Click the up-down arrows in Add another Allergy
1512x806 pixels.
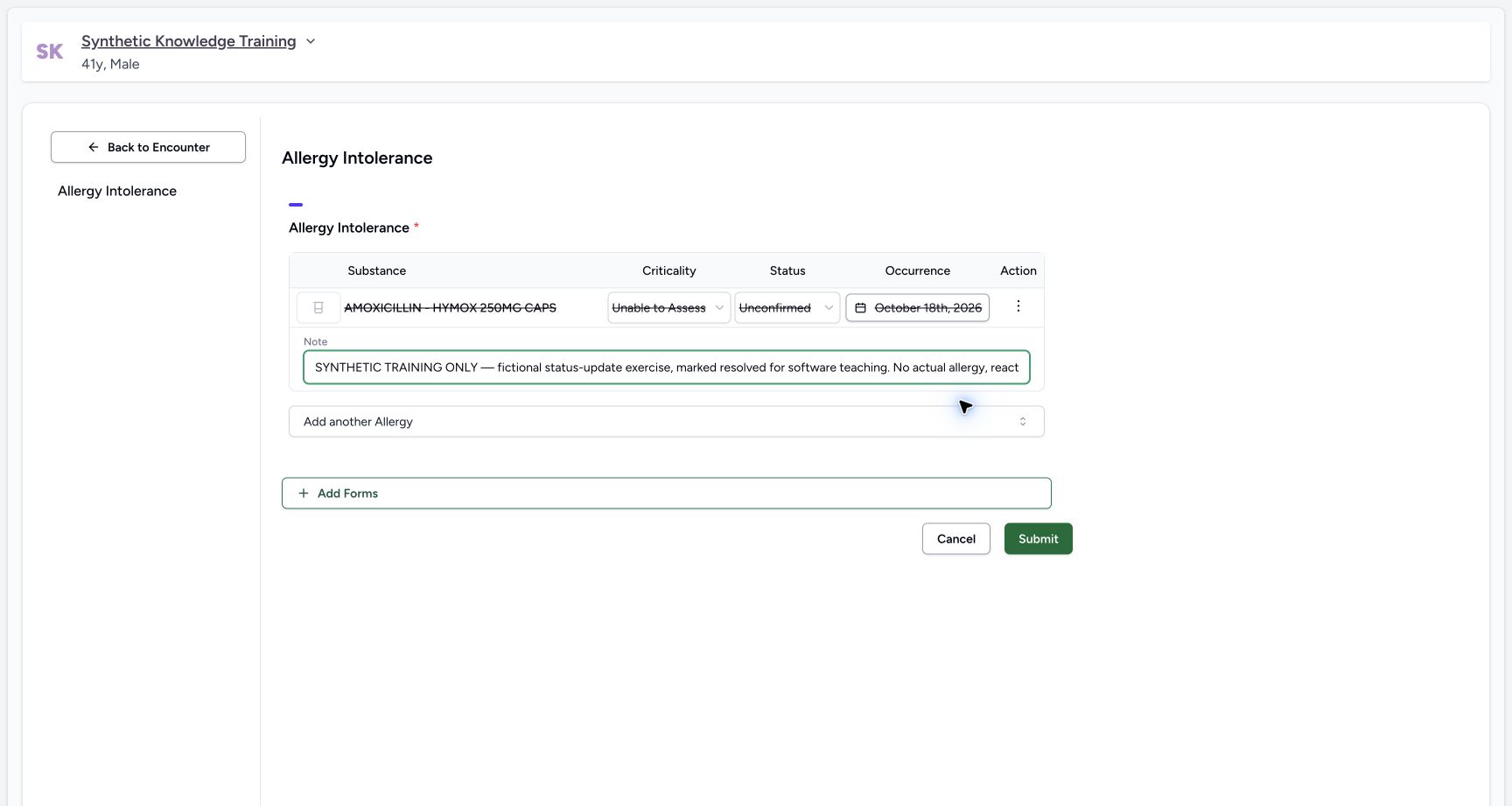(x=1023, y=422)
